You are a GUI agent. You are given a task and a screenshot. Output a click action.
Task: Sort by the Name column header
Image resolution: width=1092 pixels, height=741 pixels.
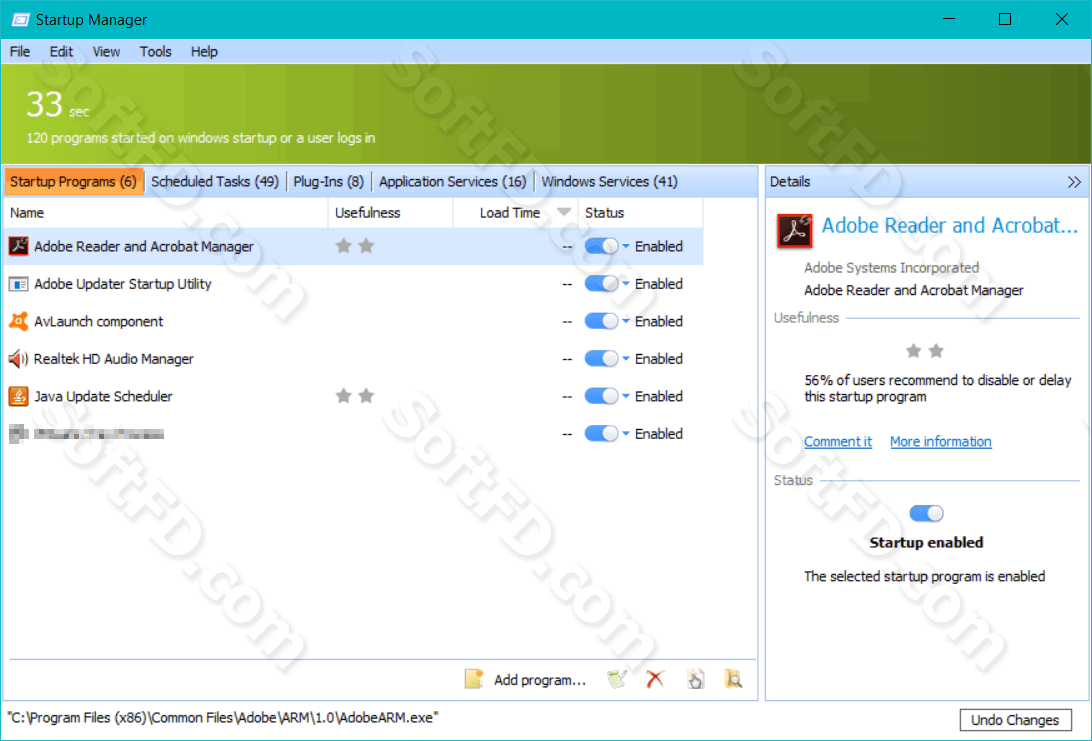tap(166, 212)
